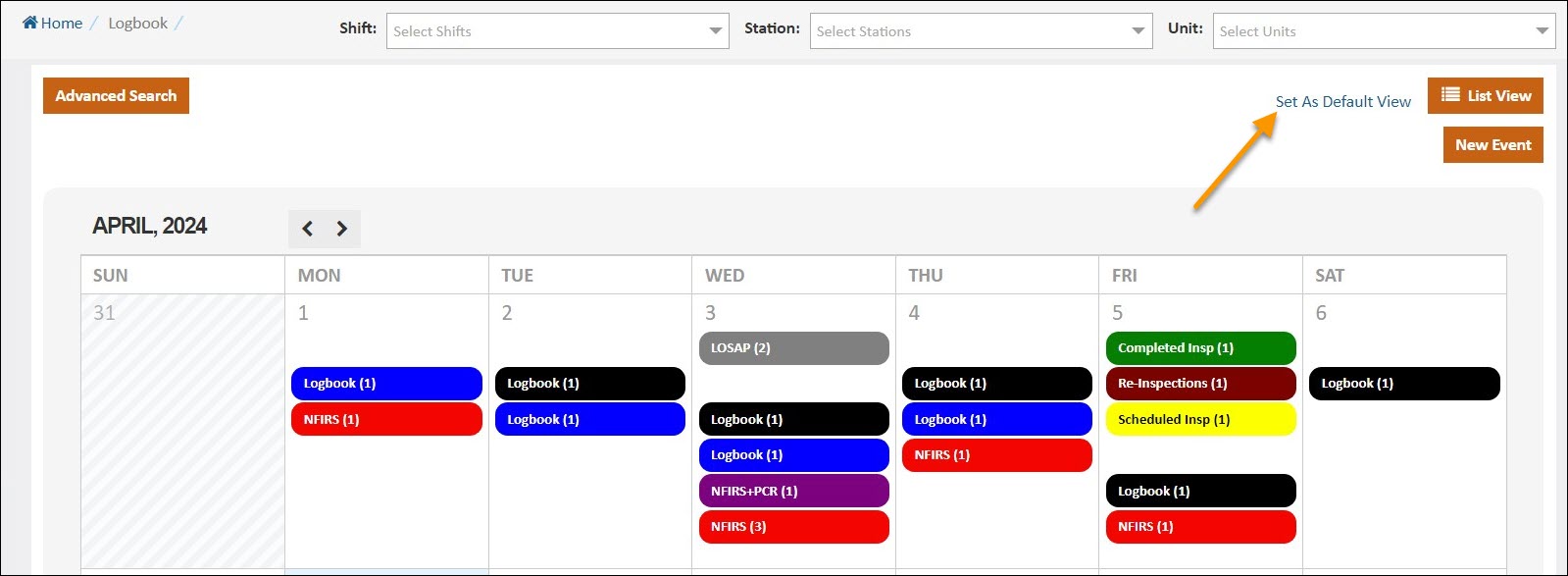Expand the Select Stations dropdown
Viewport: 1568px width, 576px height.
pyautogui.click(x=981, y=31)
